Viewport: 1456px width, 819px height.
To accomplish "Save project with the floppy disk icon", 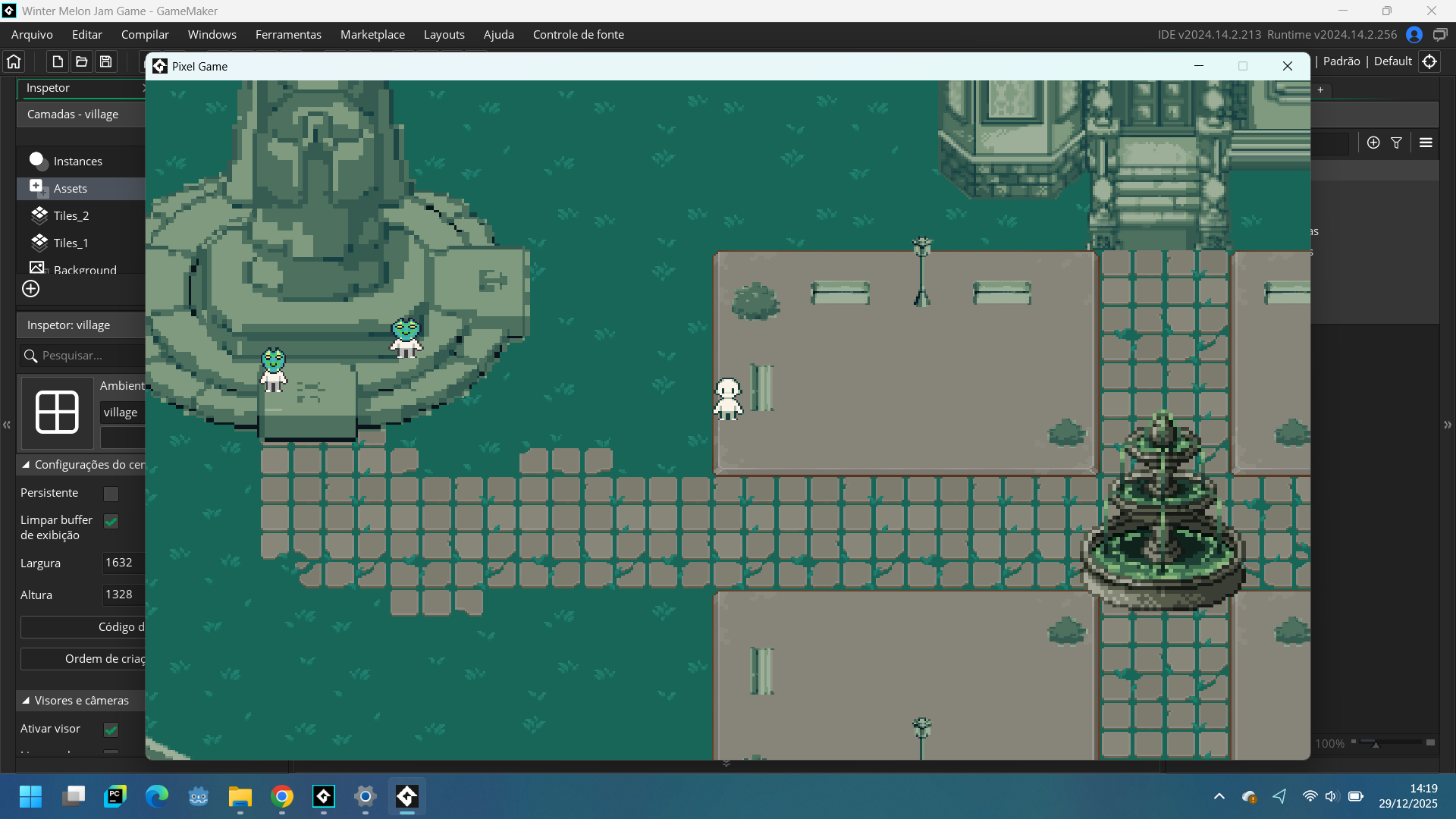I will pyautogui.click(x=106, y=61).
